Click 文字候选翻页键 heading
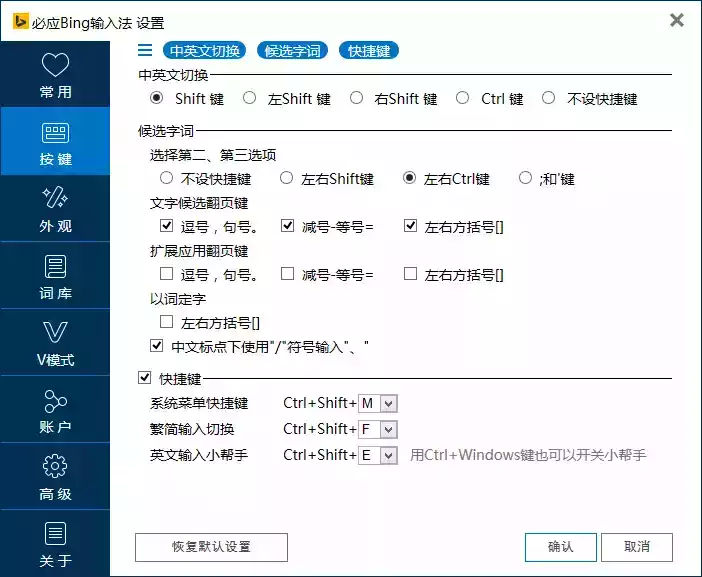702x577 pixels. tap(199, 203)
